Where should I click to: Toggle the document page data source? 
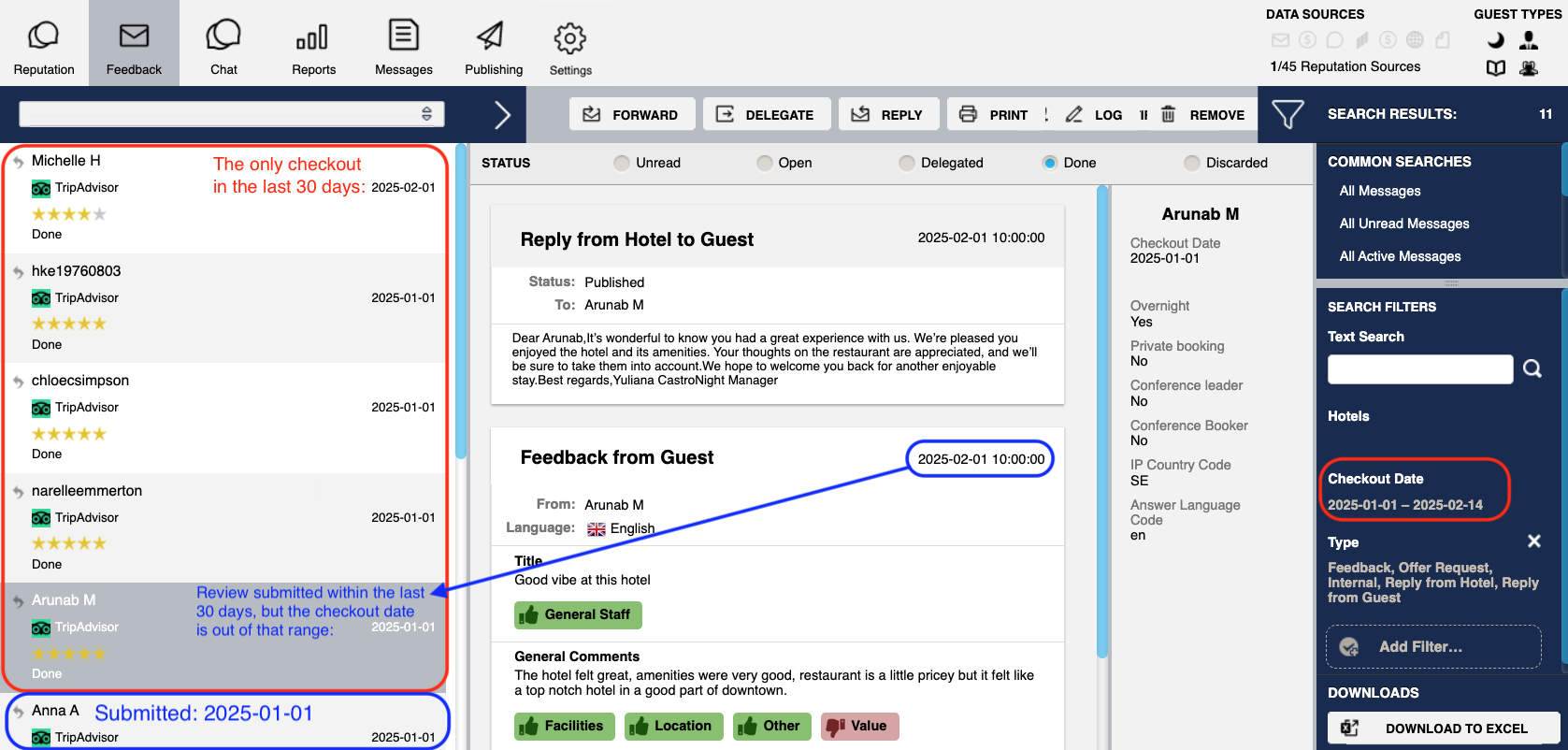(1443, 40)
